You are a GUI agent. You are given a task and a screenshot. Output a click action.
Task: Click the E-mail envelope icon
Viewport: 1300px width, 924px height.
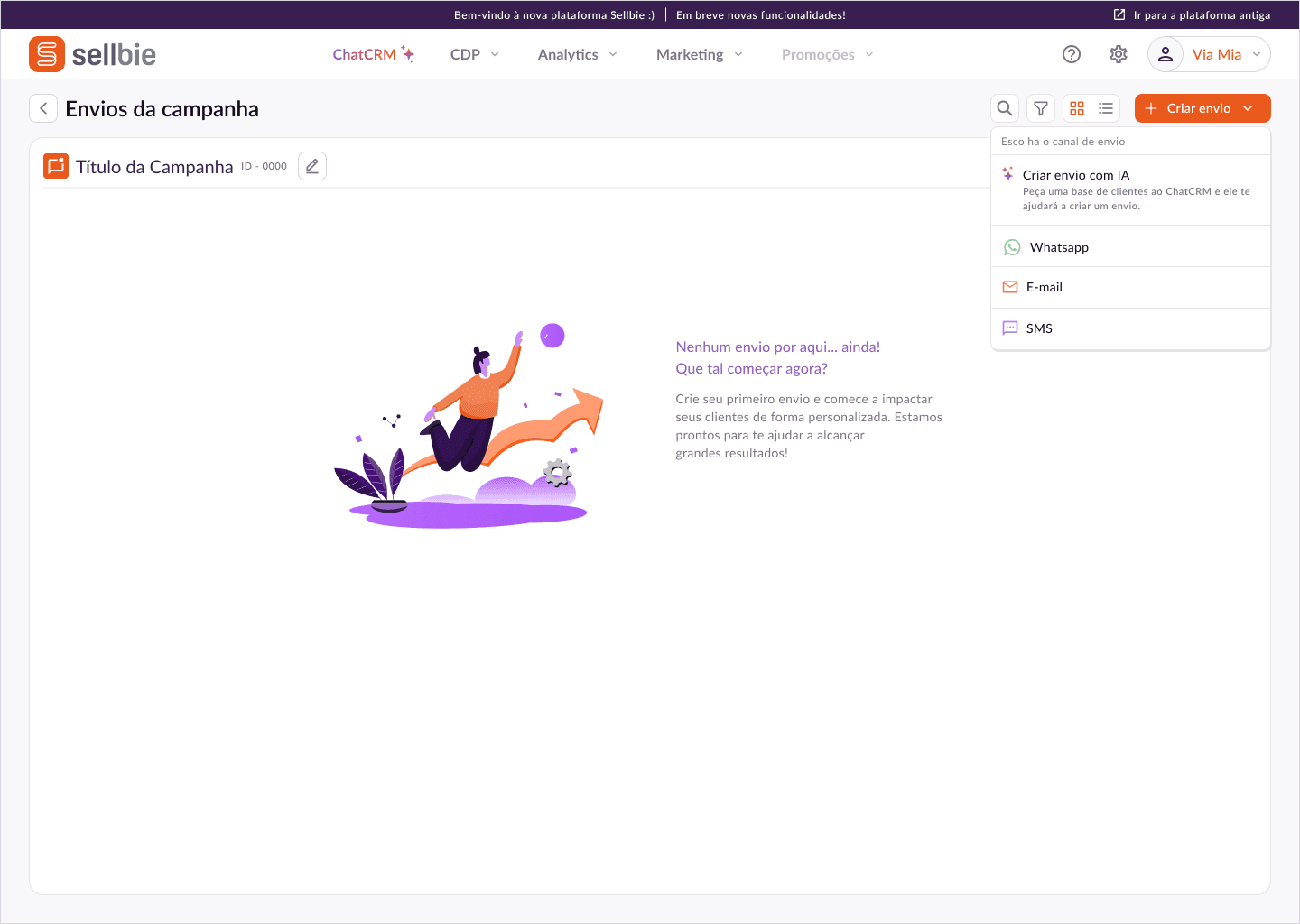pyautogui.click(x=1010, y=287)
